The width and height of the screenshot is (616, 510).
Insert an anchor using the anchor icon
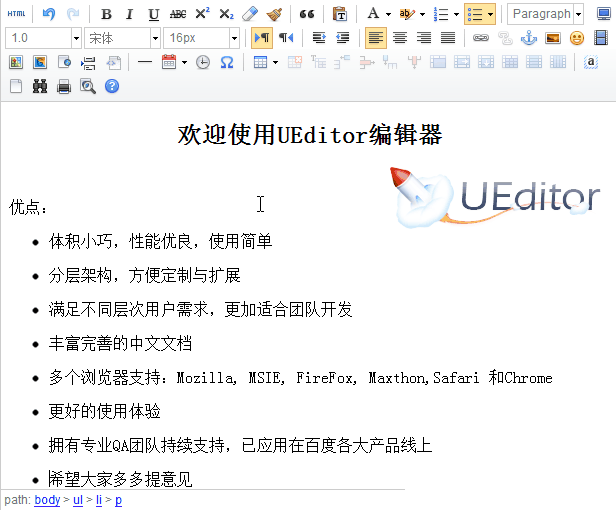point(529,38)
